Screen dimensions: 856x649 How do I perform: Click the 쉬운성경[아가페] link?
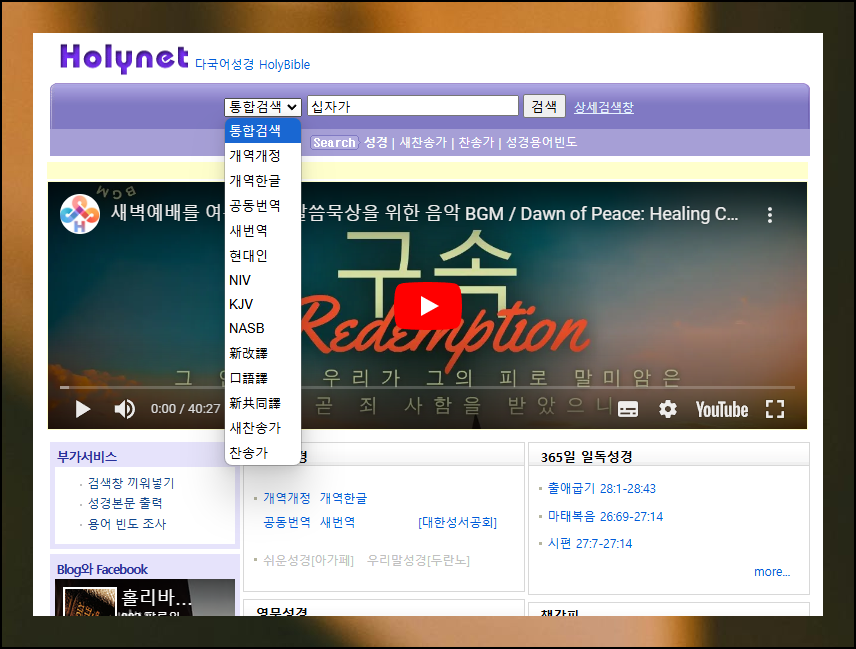308,560
